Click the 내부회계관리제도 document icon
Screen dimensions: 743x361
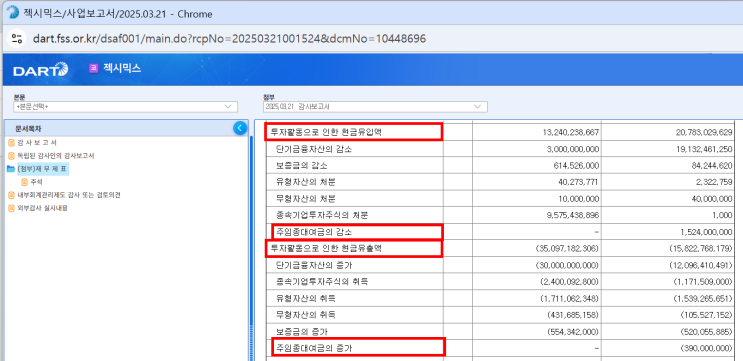click(x=11, y=195)
